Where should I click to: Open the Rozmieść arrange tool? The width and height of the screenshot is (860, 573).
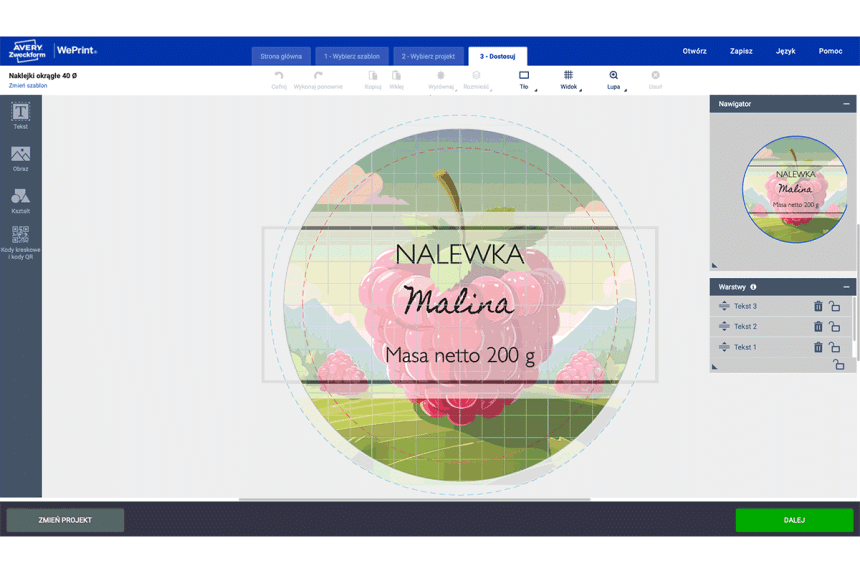point(476,80)
